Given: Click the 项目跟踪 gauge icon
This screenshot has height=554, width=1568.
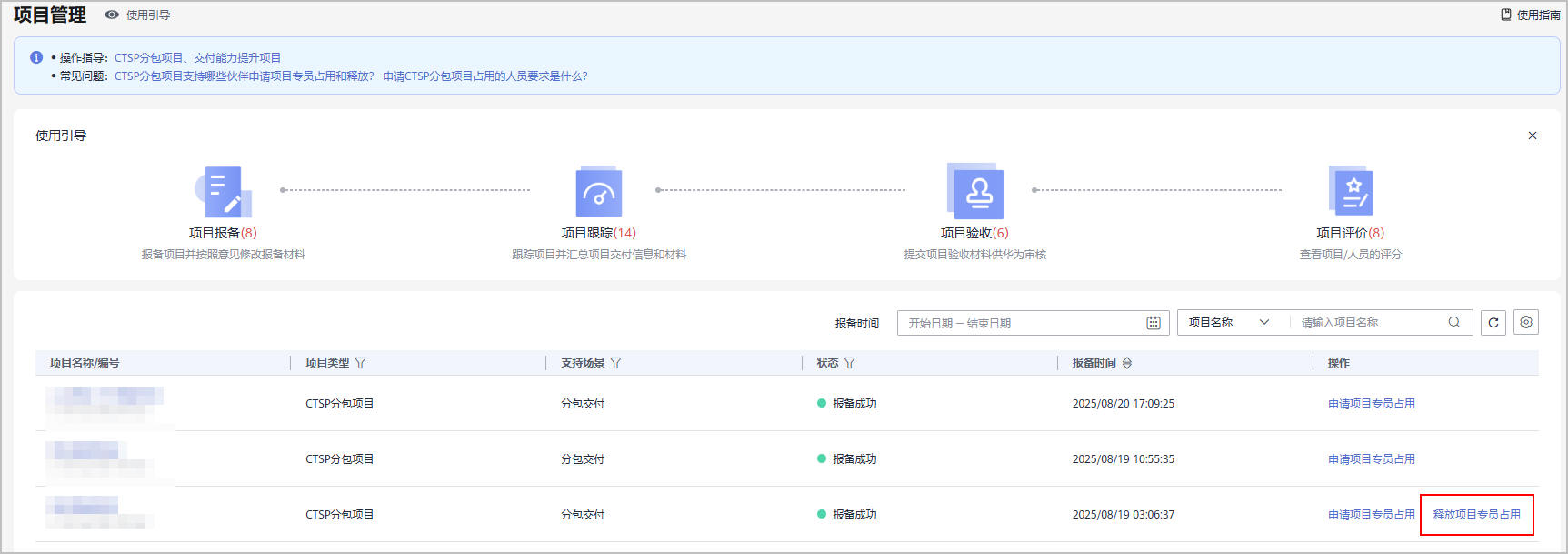Looking at the screenshot, I should 599,192.
